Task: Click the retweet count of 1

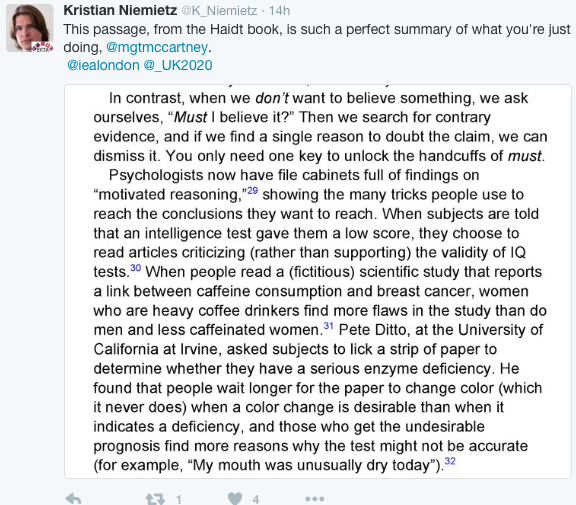Action: coord(179,499)
